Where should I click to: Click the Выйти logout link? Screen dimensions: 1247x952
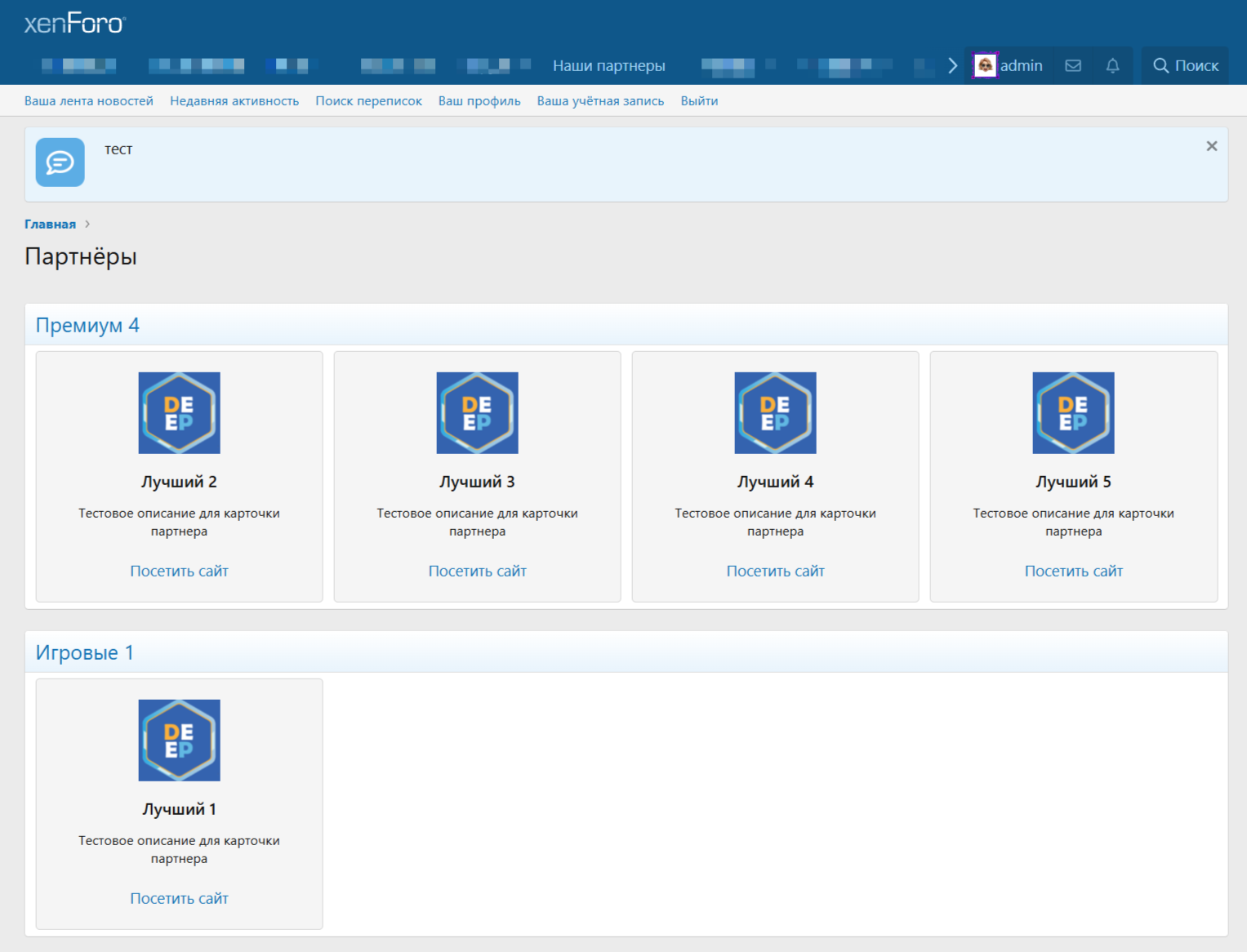pos(699,101)
